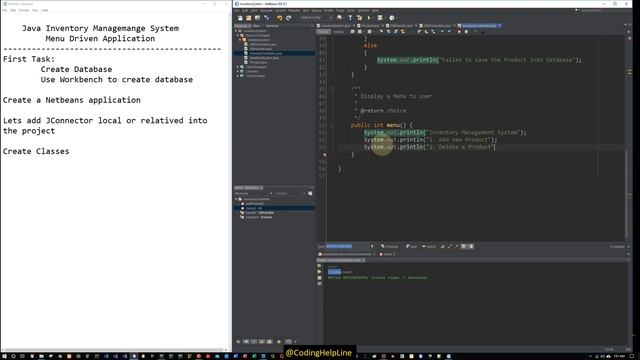The height and width of the screenshot is (360, 640).
Task: Toggle Regular Expression in the find bar
Action: coord(456,247)
